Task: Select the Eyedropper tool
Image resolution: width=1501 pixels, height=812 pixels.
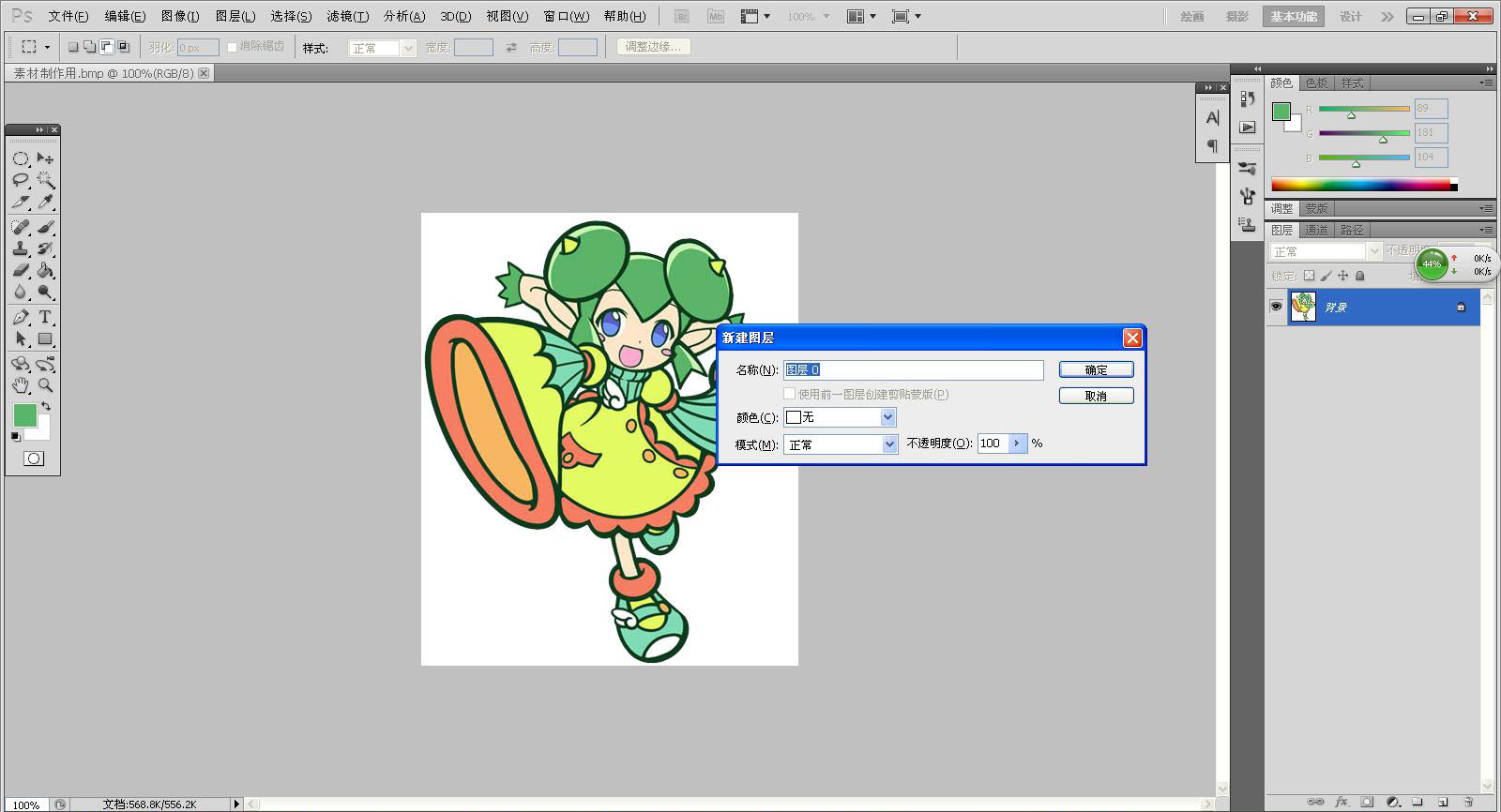Action: [45, 202]
